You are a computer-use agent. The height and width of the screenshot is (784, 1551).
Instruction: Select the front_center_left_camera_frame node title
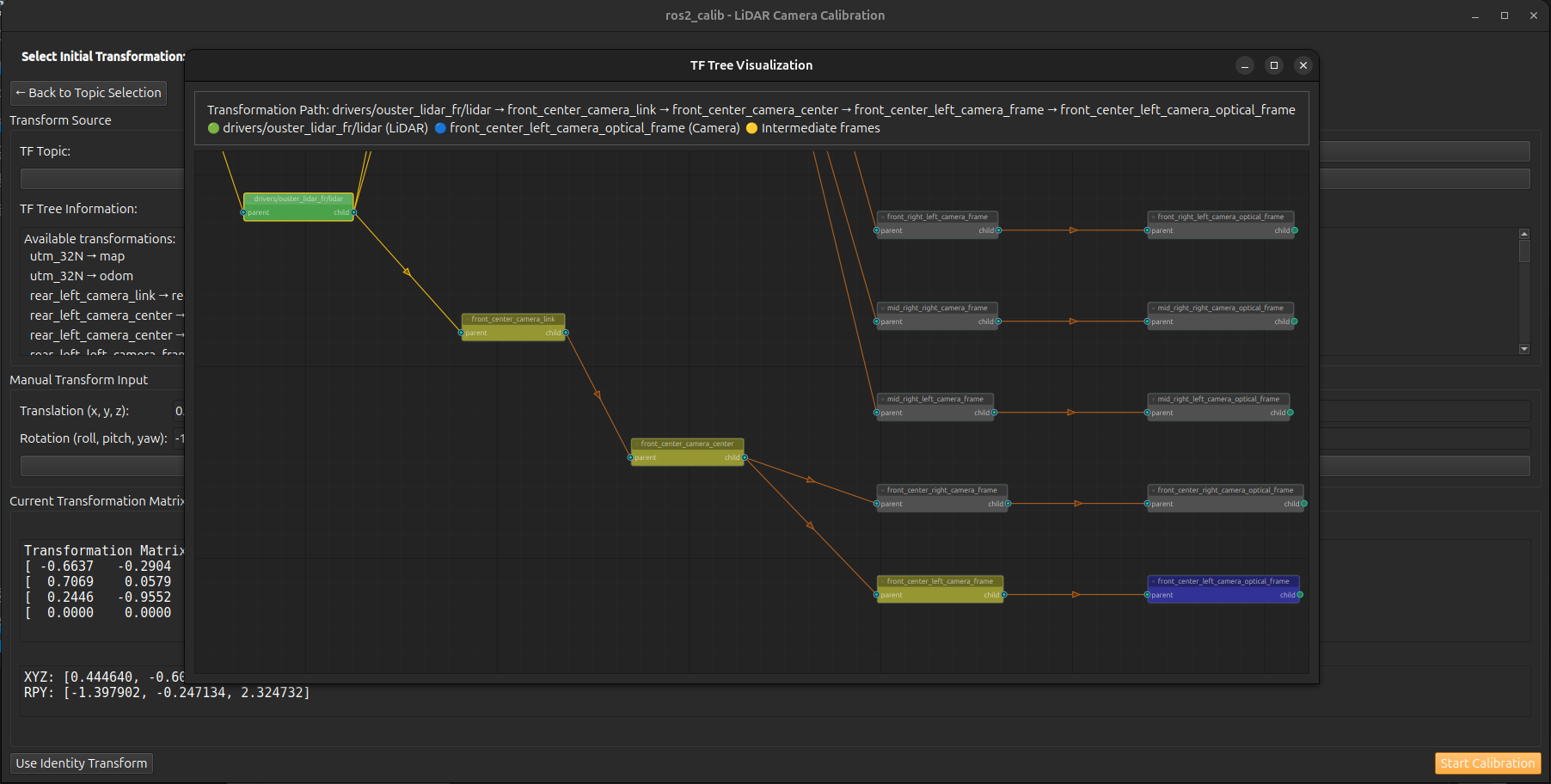coord(940,581)
